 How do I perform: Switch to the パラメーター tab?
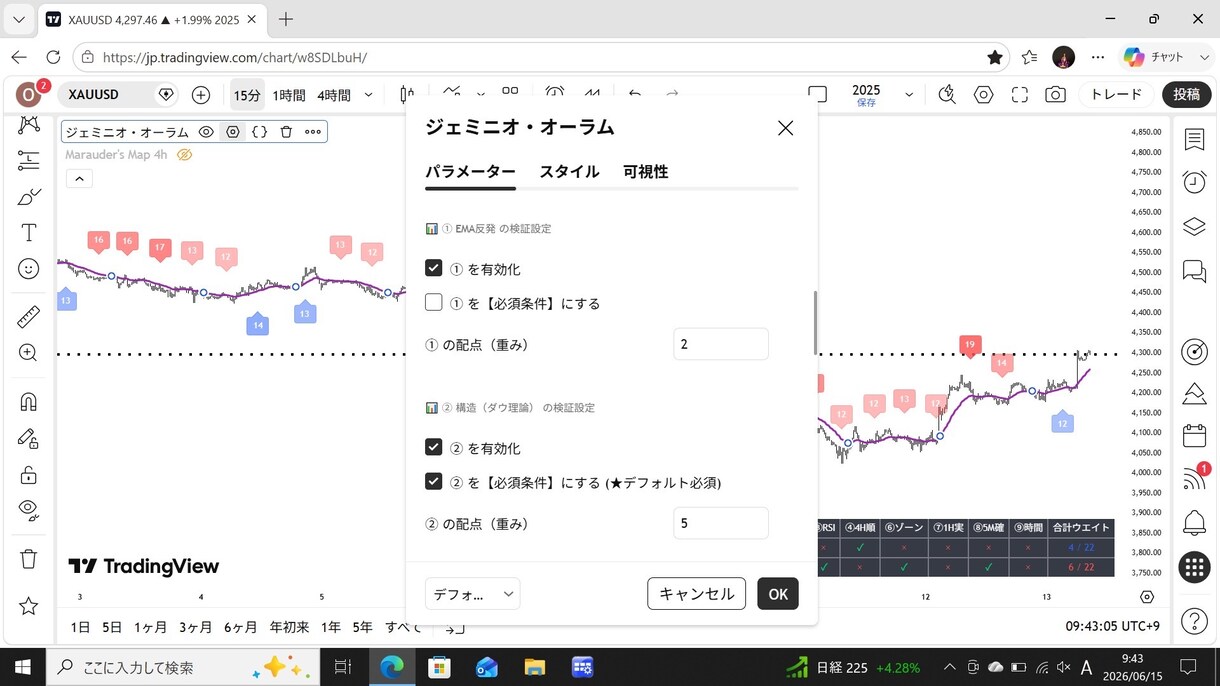click(470, 172)
